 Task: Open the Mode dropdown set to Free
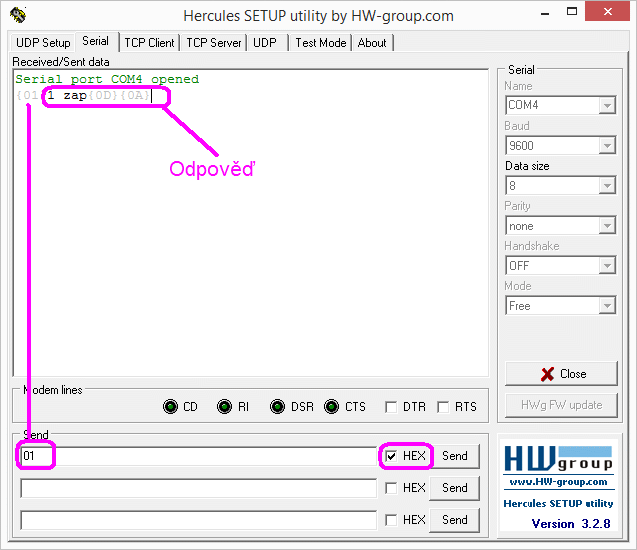[561, 305]
